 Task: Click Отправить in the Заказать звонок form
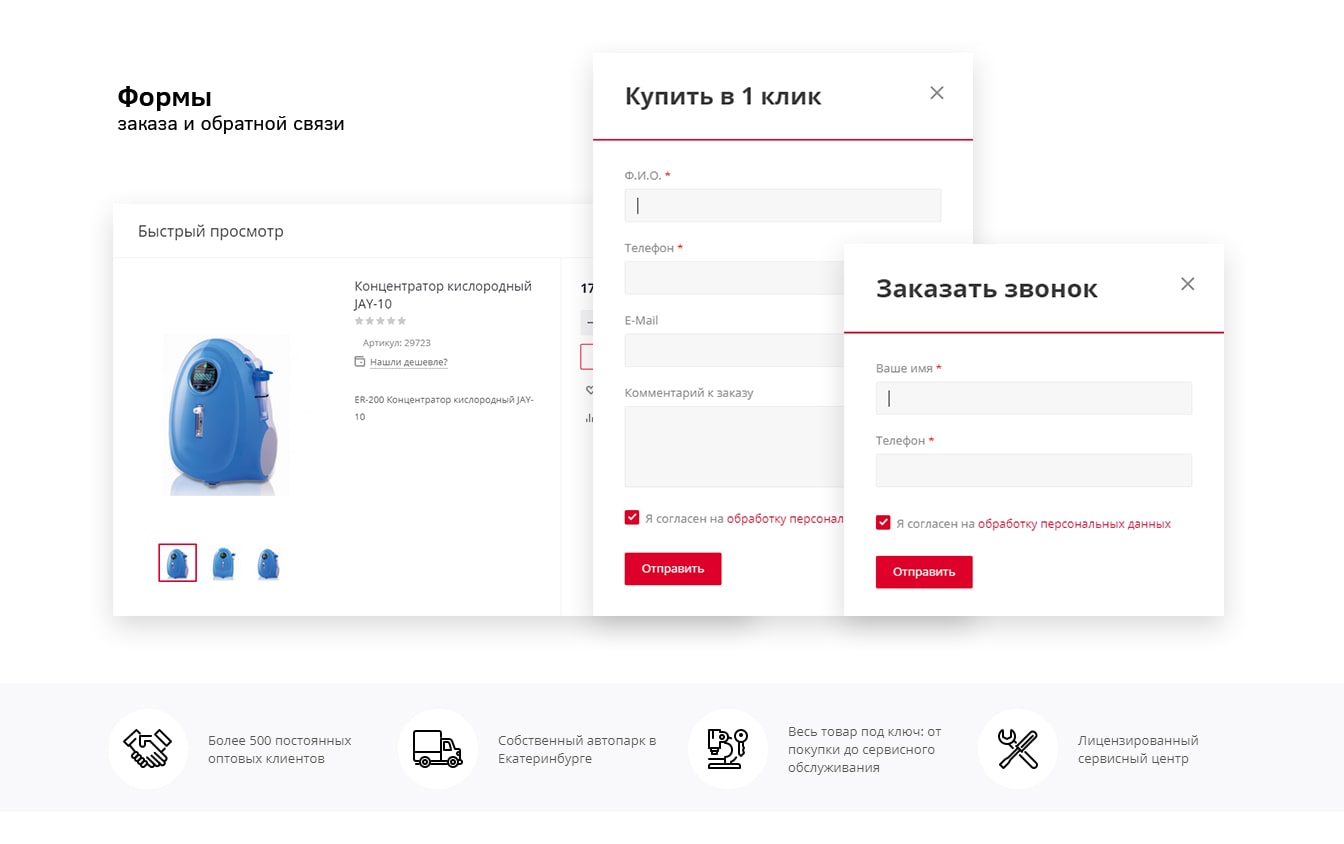(x=924, y=572)
